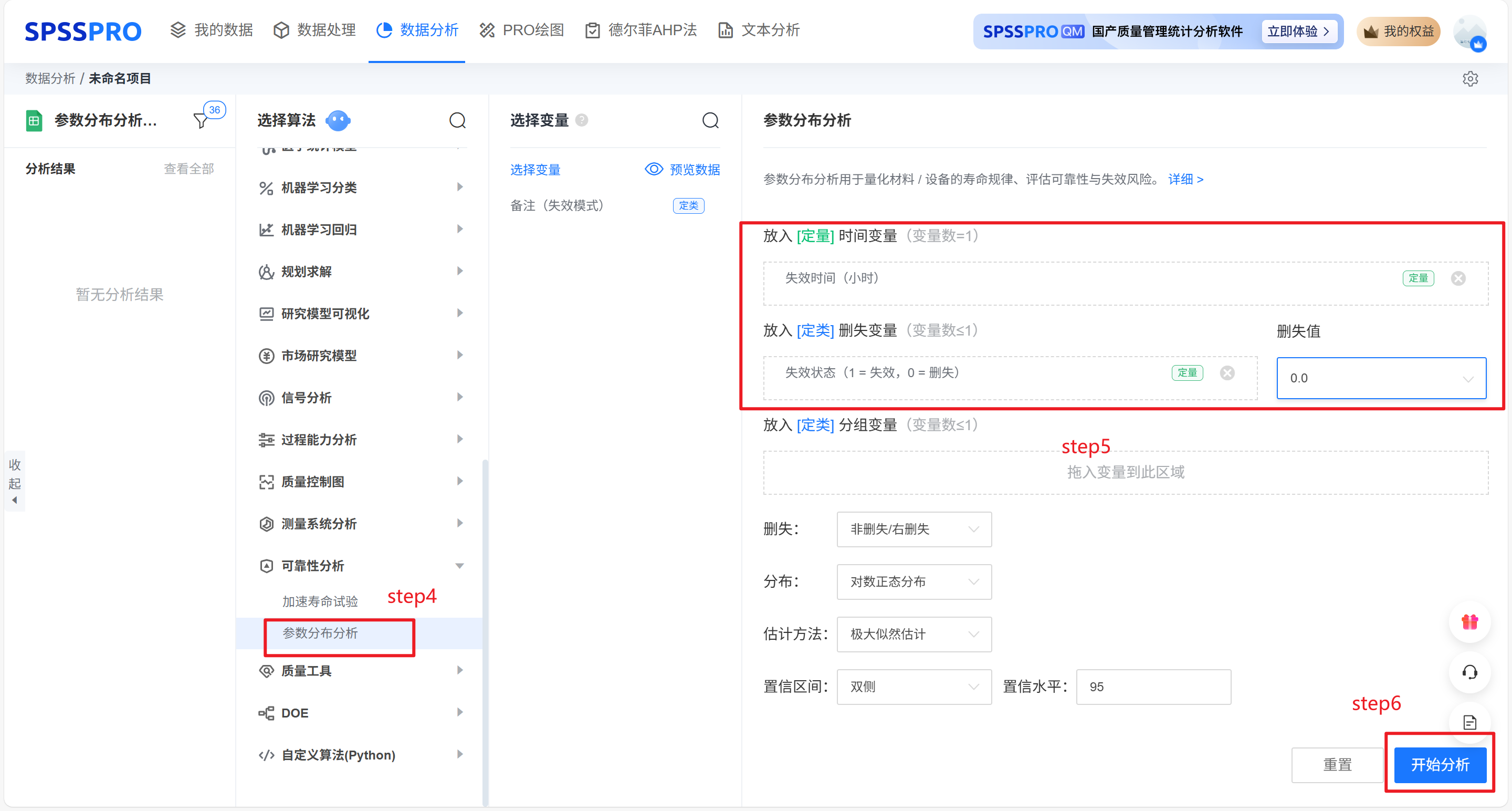1512x811 pixels.
Task: Click the 自定义算法(Python) code icon
Action: coord(266,755)
